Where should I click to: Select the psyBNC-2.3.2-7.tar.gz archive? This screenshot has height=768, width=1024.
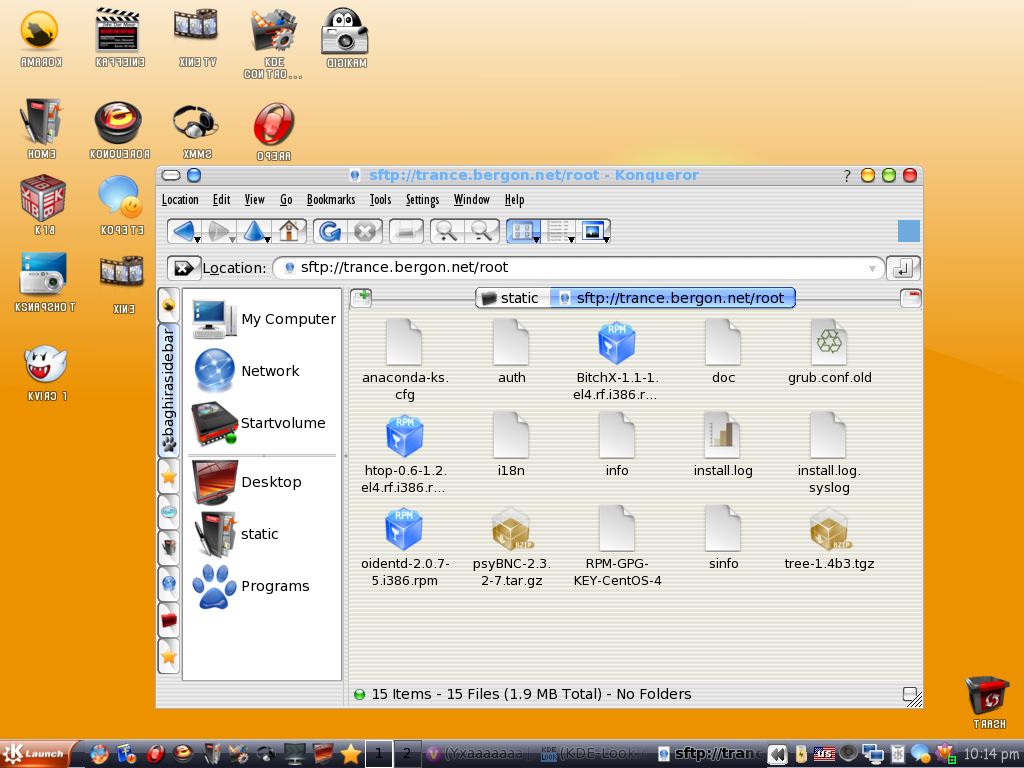click(x=511, y=547)
